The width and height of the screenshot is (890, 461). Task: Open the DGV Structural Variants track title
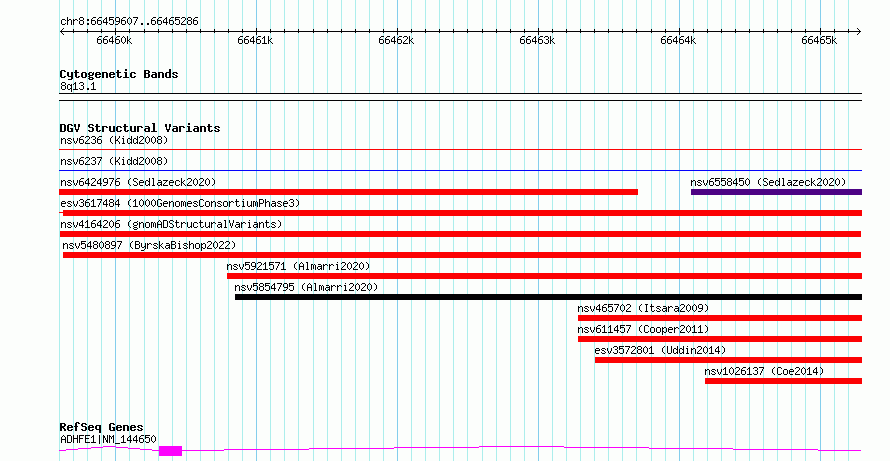pyautogui.click(x=140, y=128)
